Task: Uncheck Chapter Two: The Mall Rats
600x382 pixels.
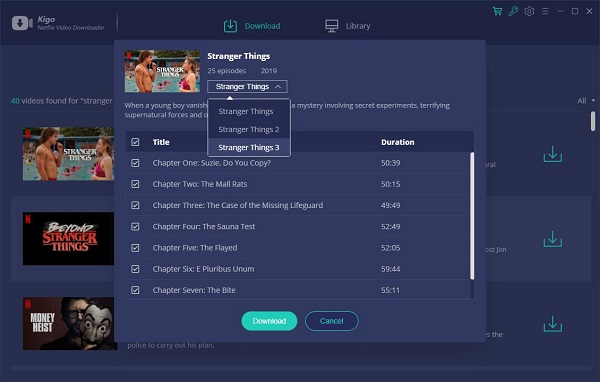Action: 135,184
